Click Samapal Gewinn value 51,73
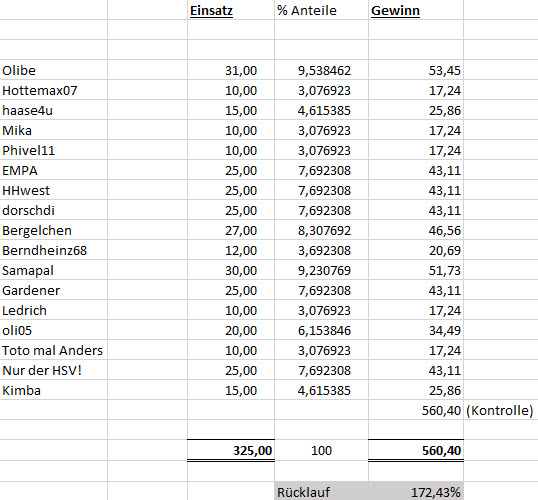This screenshot has height=500, width=538. [x=416, y=270]
